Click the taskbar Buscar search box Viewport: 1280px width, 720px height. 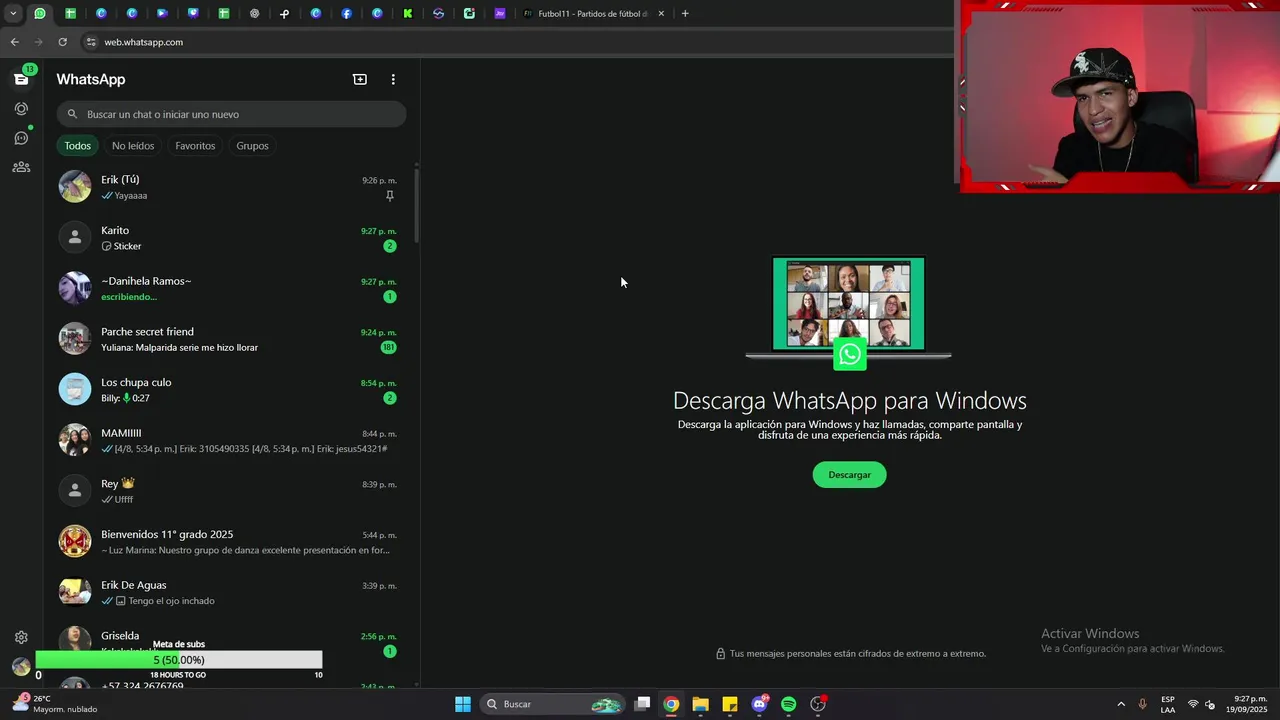[x=552, y=704]
